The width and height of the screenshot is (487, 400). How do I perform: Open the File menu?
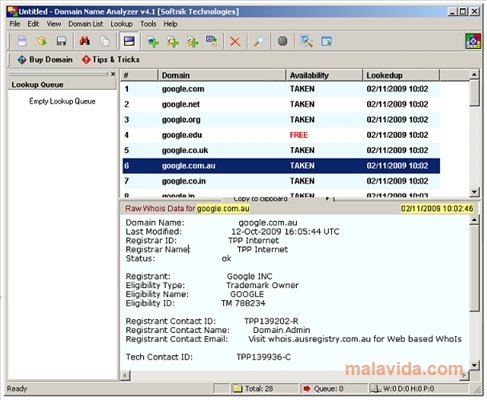15,24
